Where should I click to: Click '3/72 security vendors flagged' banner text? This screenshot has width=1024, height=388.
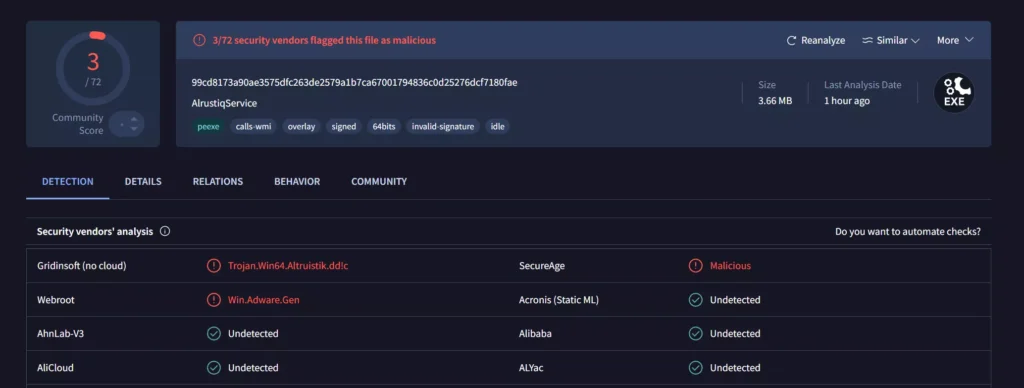(324, 40)
